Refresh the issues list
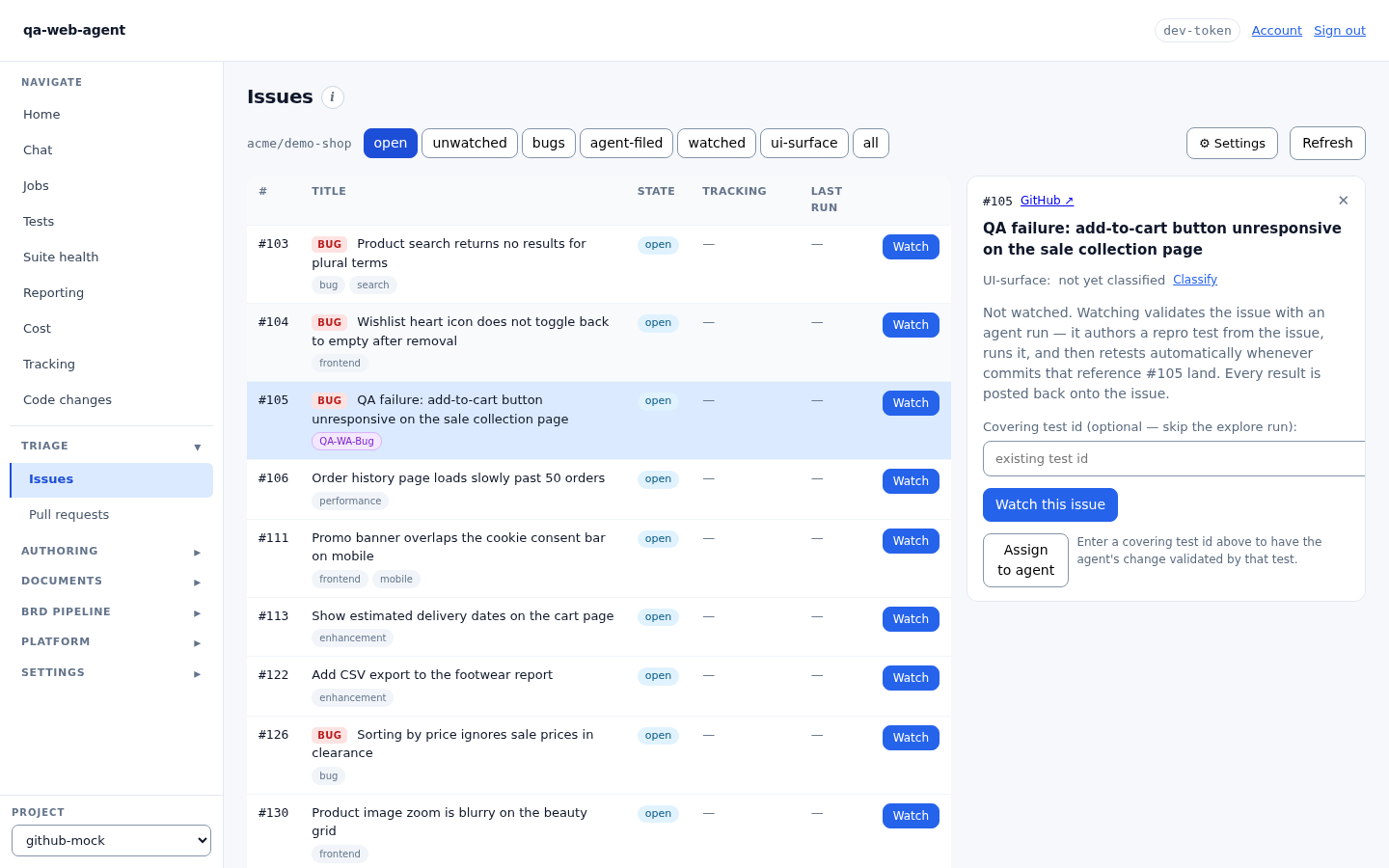 [x=1327, y=143]
